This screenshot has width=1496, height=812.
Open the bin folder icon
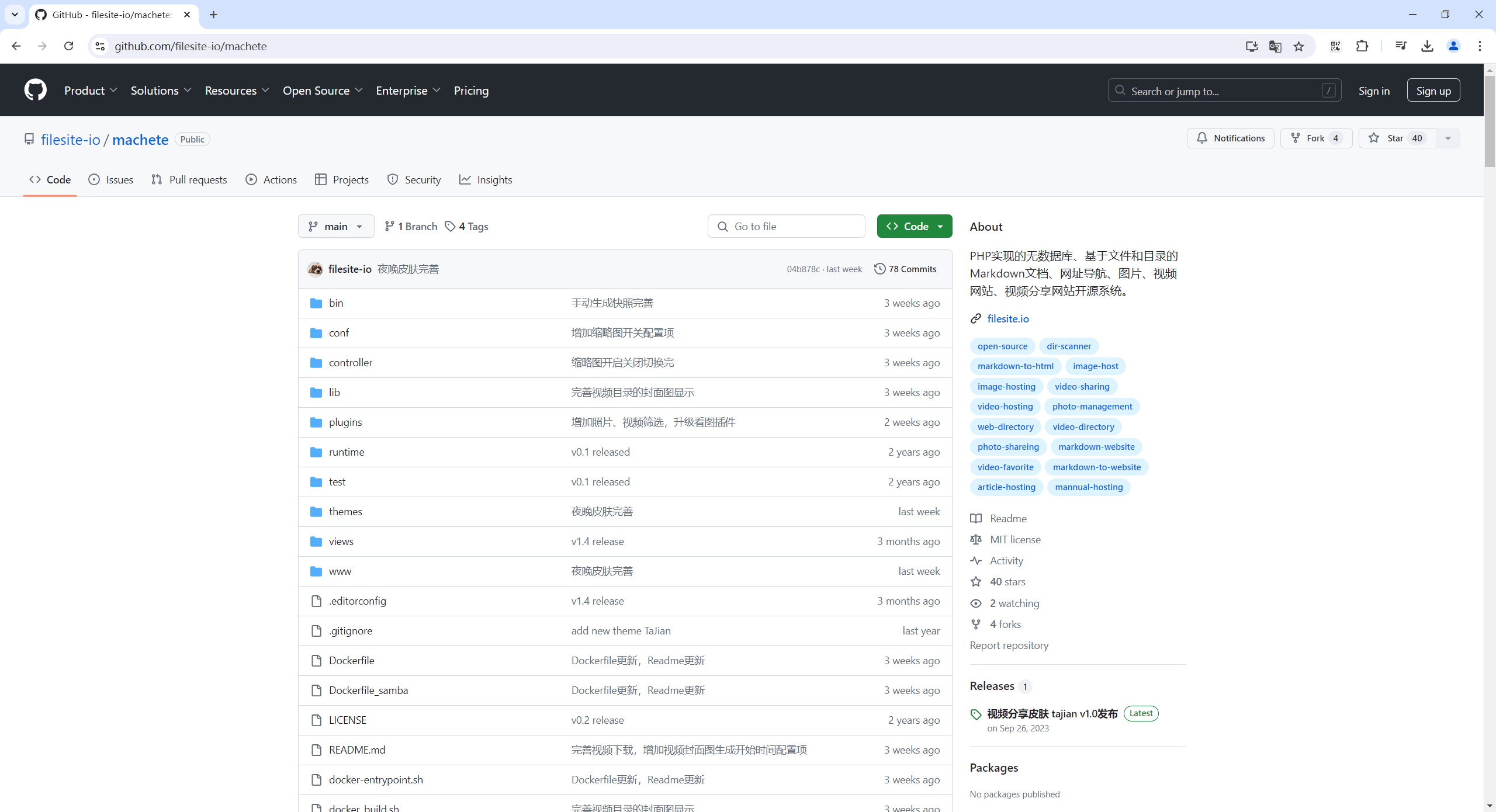coord(316,303)
